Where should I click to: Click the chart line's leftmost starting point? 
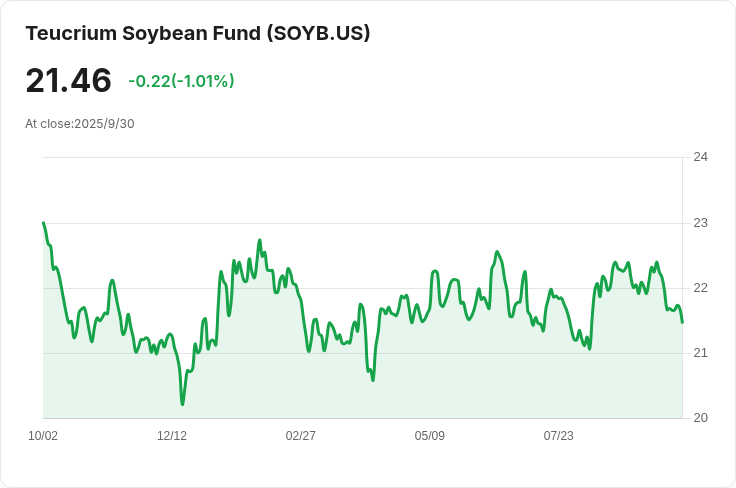[x=43, y=223]
